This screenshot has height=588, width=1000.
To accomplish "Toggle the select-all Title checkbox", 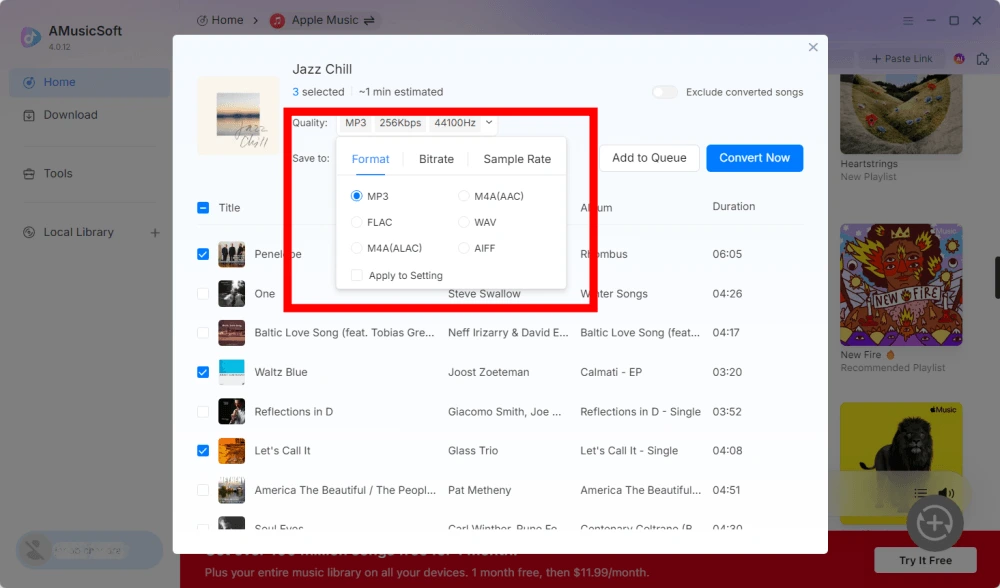I will point(203,208).
